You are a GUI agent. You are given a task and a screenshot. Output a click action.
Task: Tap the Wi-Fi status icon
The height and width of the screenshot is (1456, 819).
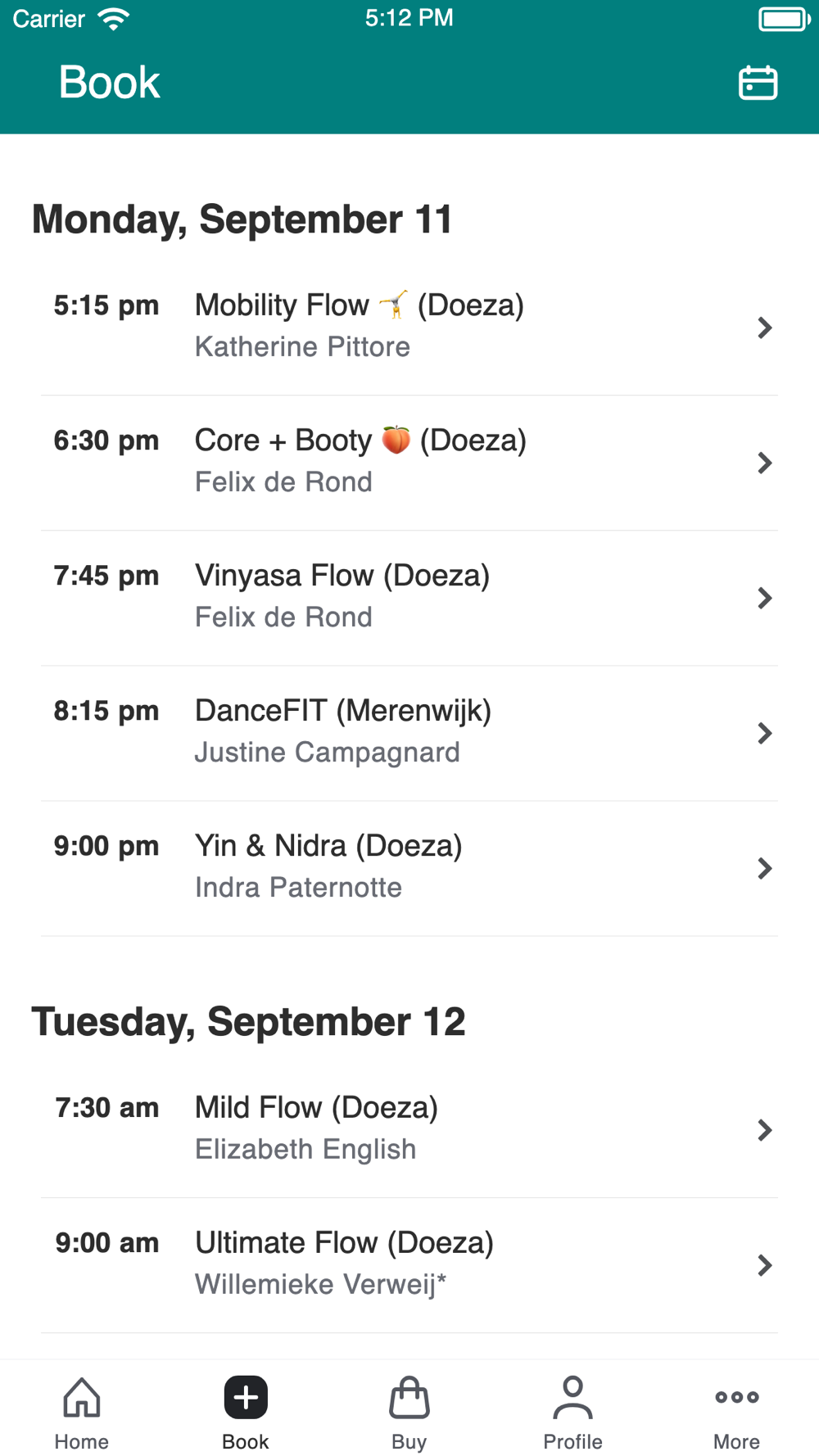coord(114,19)
